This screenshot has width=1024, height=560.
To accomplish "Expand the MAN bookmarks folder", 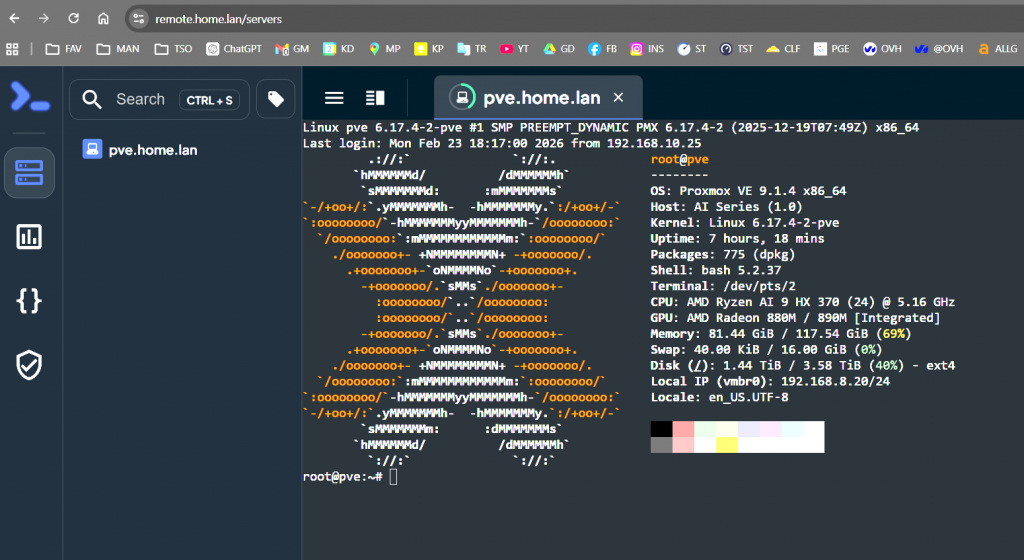I will coord(118,48).
